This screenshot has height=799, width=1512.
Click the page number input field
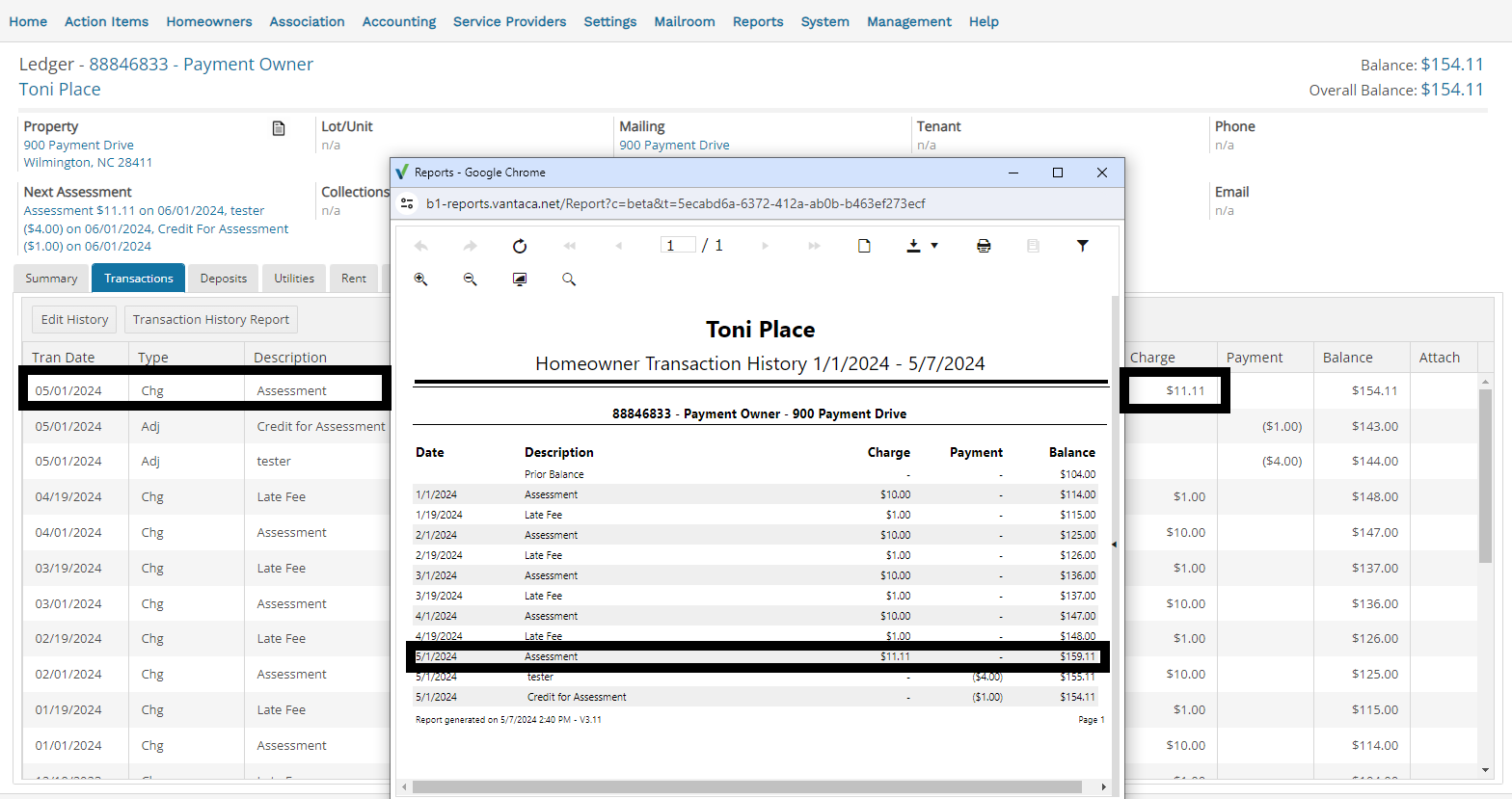[678, 245]
